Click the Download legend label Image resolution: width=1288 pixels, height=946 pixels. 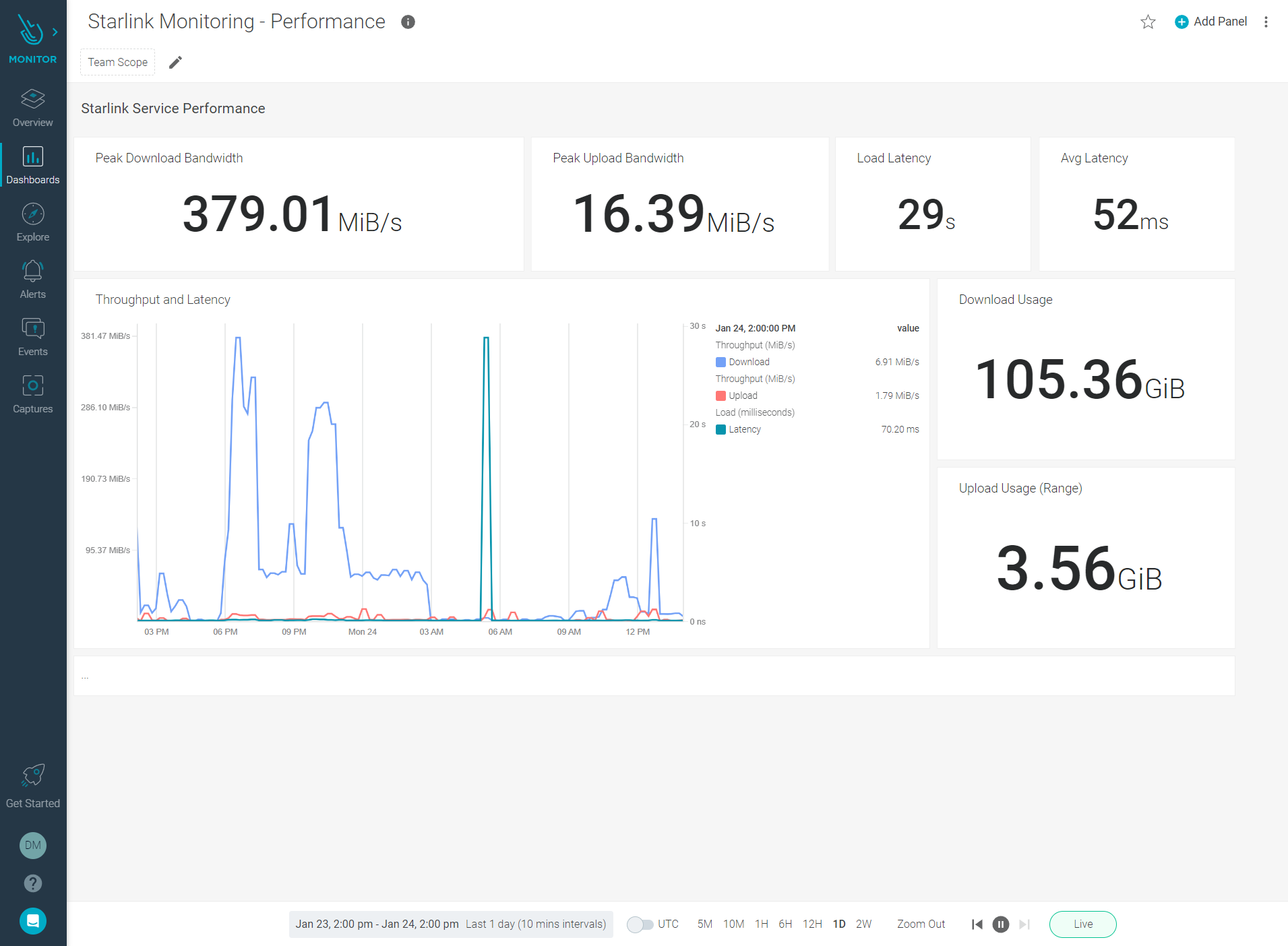pos(749,362)
